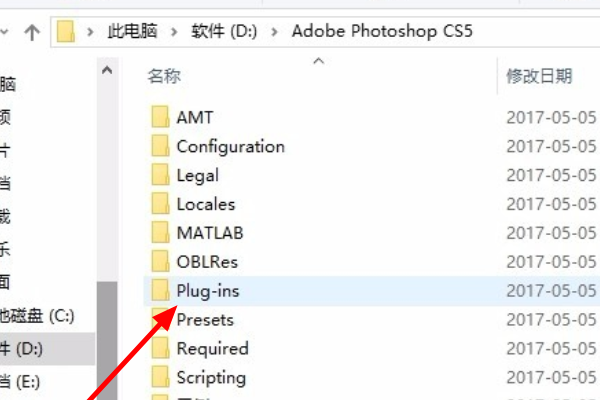Open E: drive in navigation pane
This screenshot has height=400, width=600.
pos(20,381)
